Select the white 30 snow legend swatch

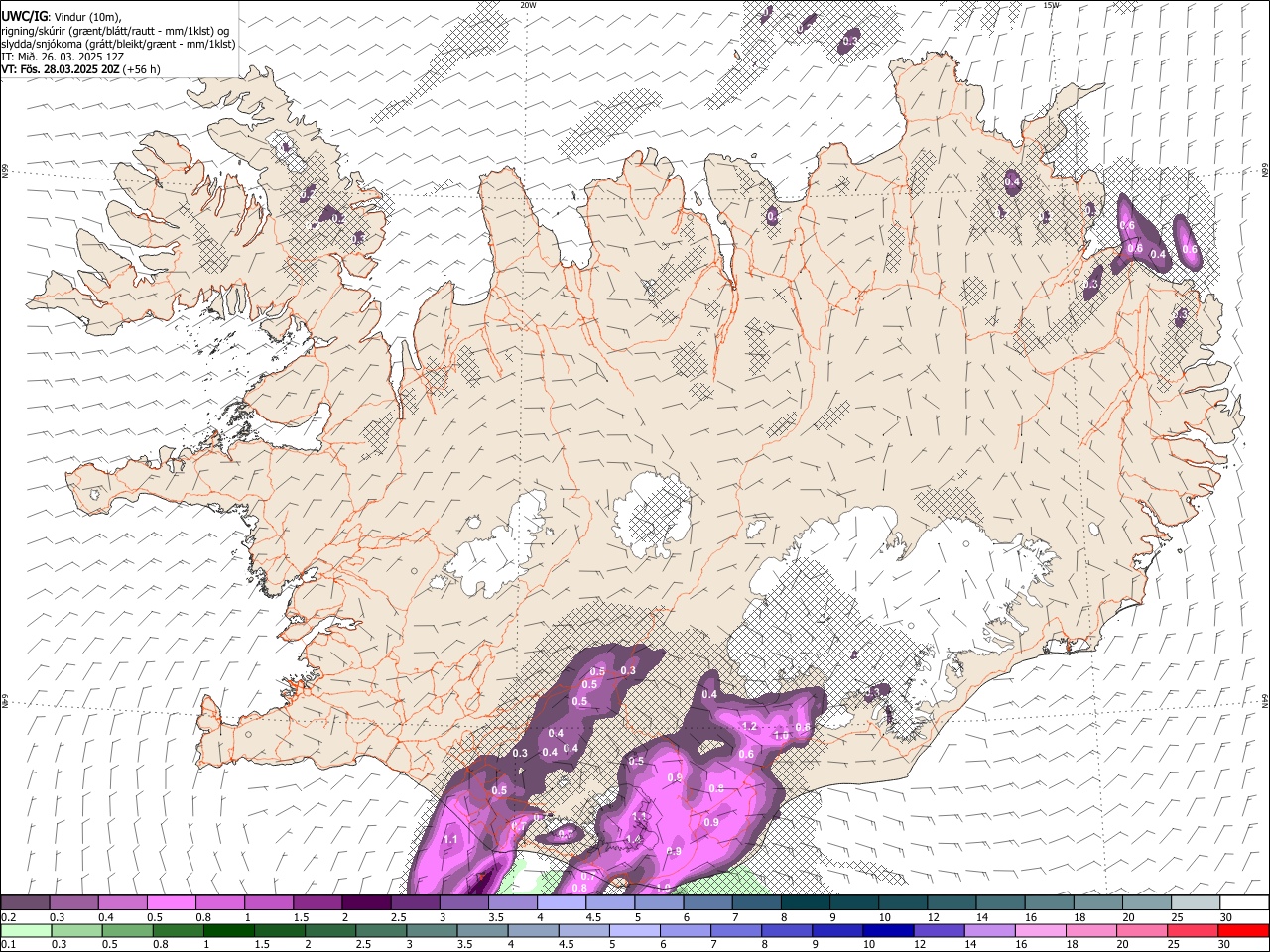point(1244,903)
